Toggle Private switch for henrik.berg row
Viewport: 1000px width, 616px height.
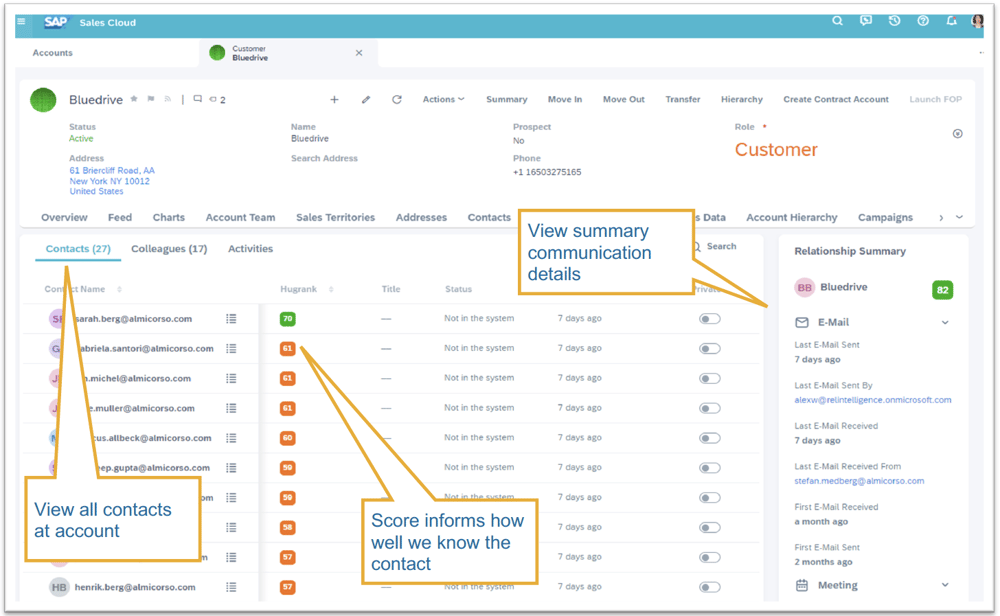tap(709, 587)
